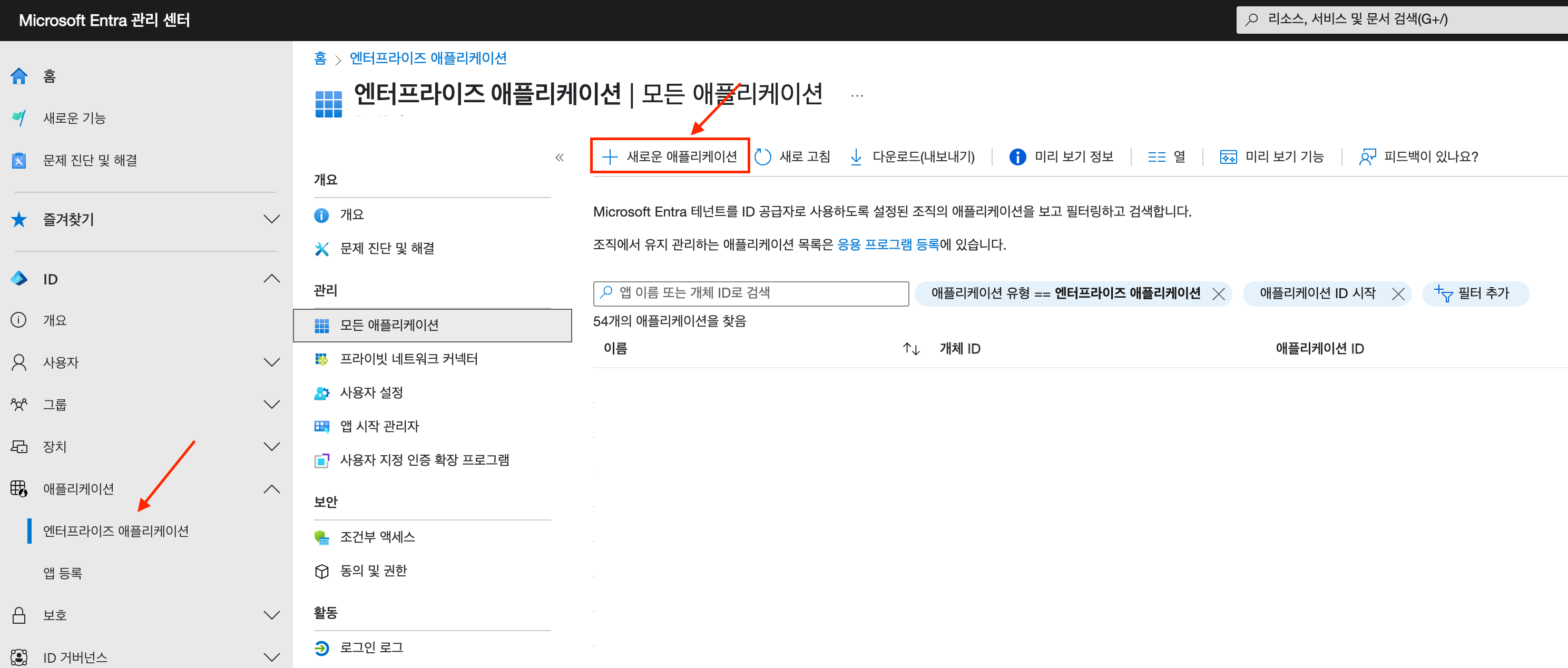
Task: Click the 사용자 설정 gear-person icon
Action: [x=321, y=393]
